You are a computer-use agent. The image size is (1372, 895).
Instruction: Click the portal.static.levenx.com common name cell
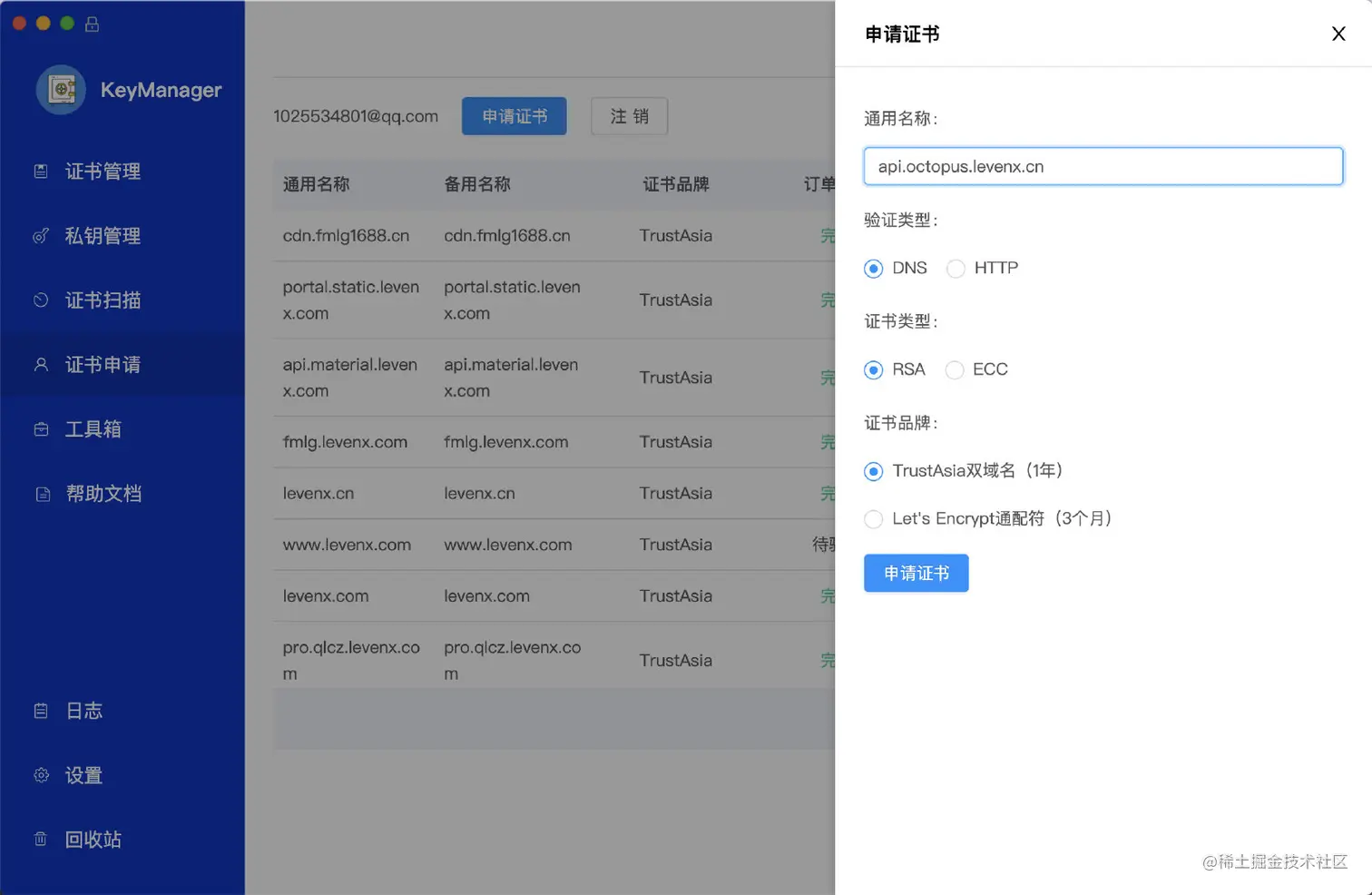(351, 300)
